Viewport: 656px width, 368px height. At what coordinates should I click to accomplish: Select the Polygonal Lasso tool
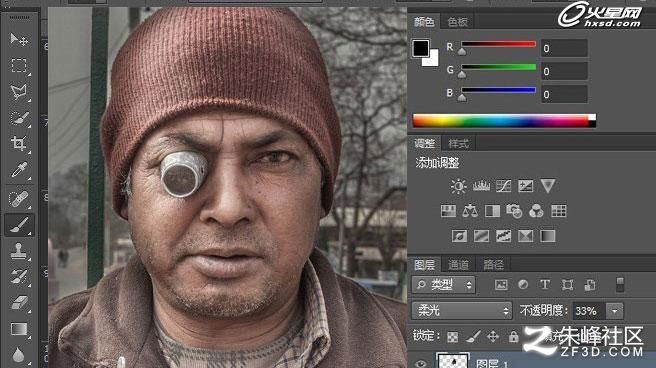point(18,92)
